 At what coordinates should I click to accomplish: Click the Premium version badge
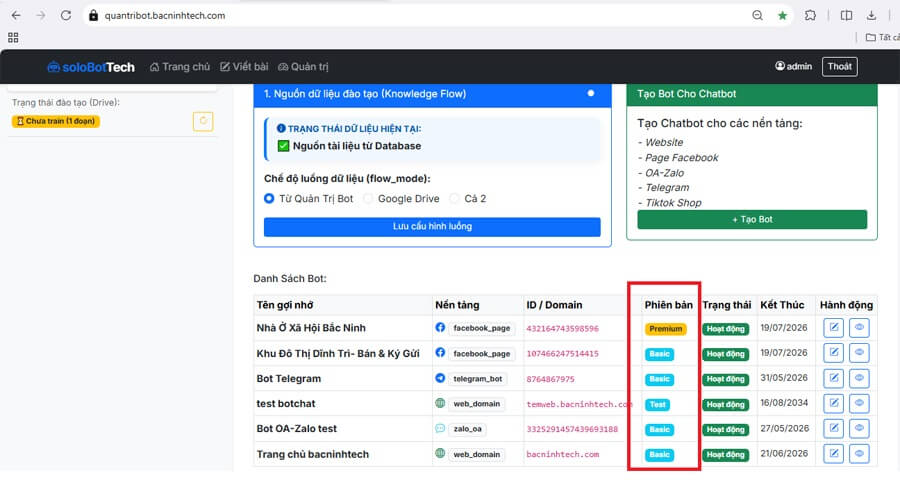coord(665,329)
